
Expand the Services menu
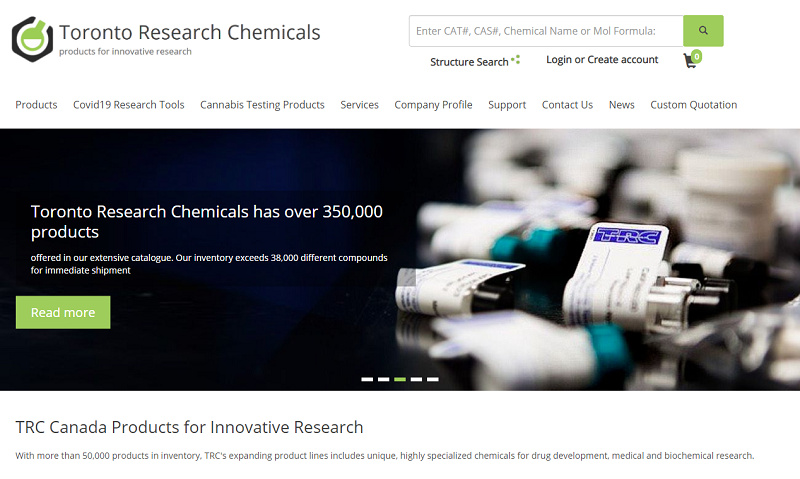point(359,104)
